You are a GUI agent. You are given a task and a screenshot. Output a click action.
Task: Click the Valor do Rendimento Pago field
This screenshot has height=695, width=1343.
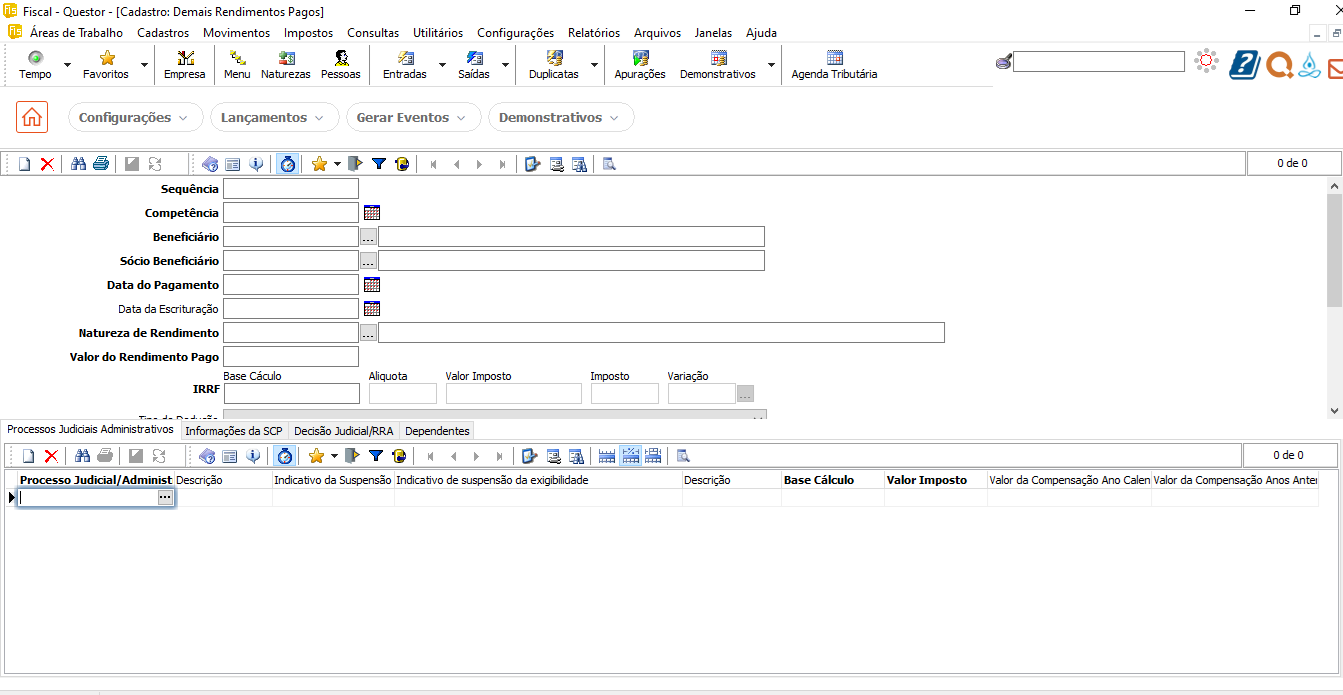coord(290,357)
